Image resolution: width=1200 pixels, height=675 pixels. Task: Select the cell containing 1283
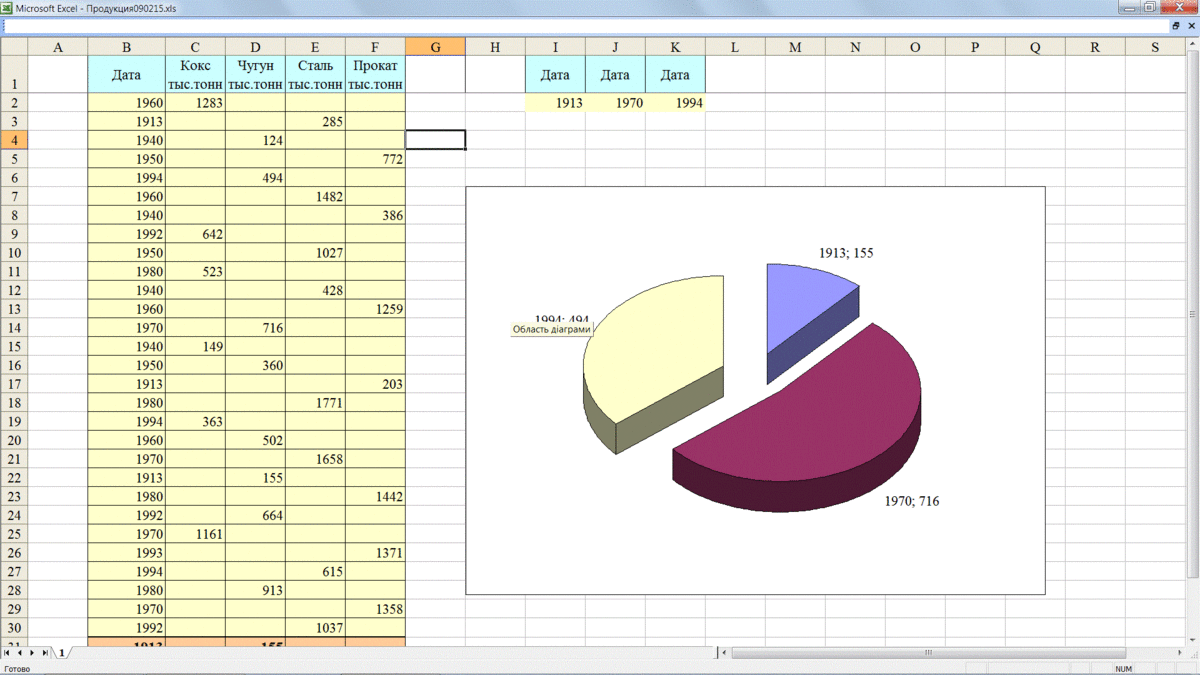[195, 103]
